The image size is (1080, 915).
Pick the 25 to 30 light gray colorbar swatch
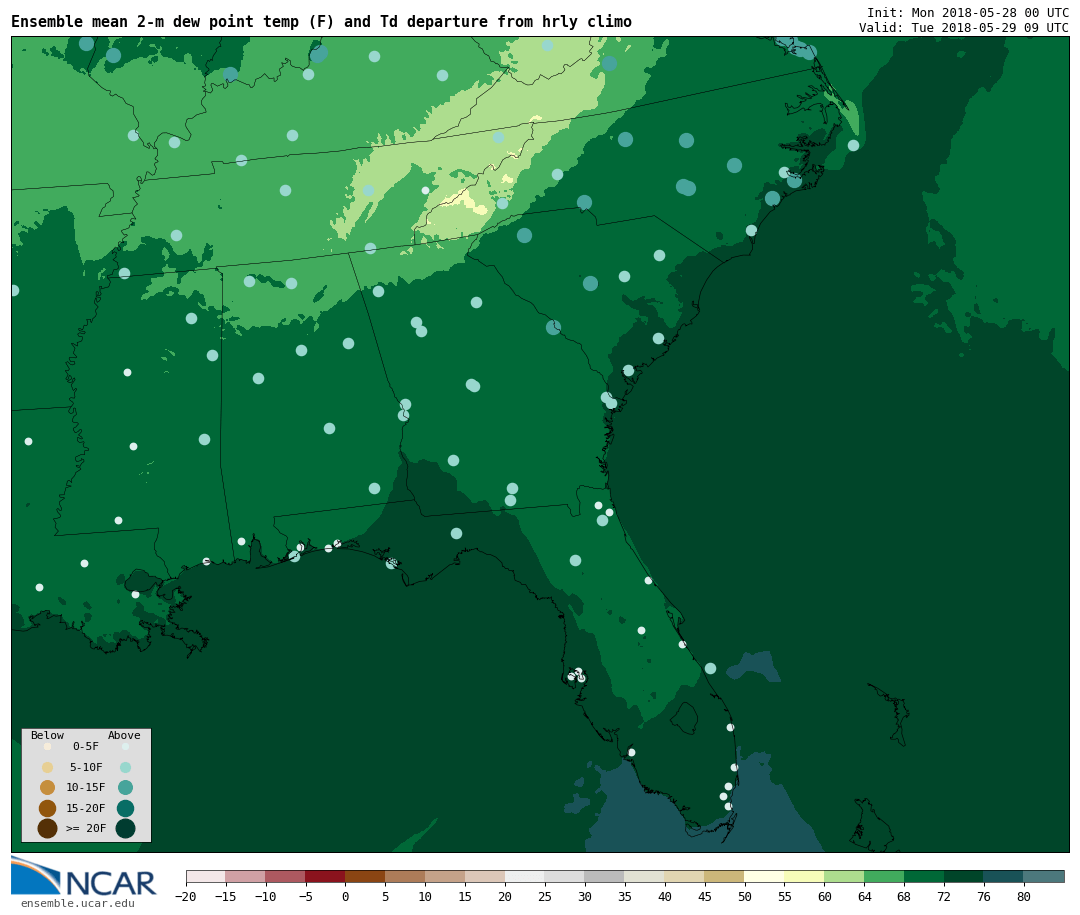[565, 876]
